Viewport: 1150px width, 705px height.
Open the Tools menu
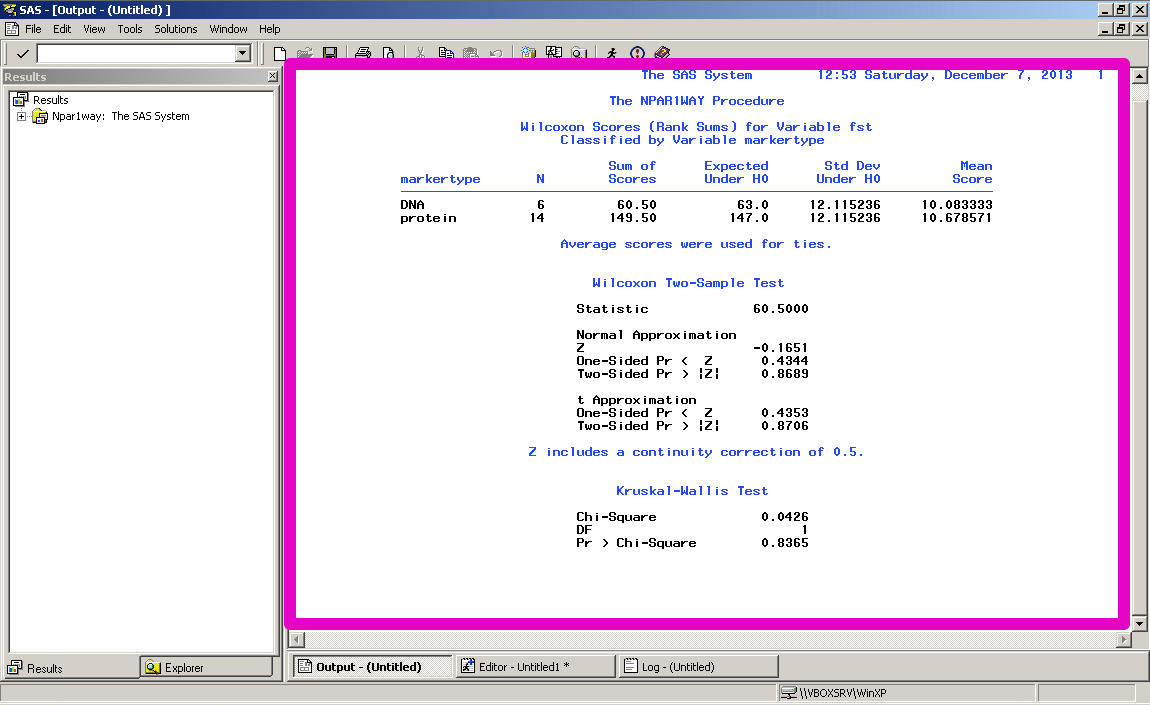coord(130,29)
